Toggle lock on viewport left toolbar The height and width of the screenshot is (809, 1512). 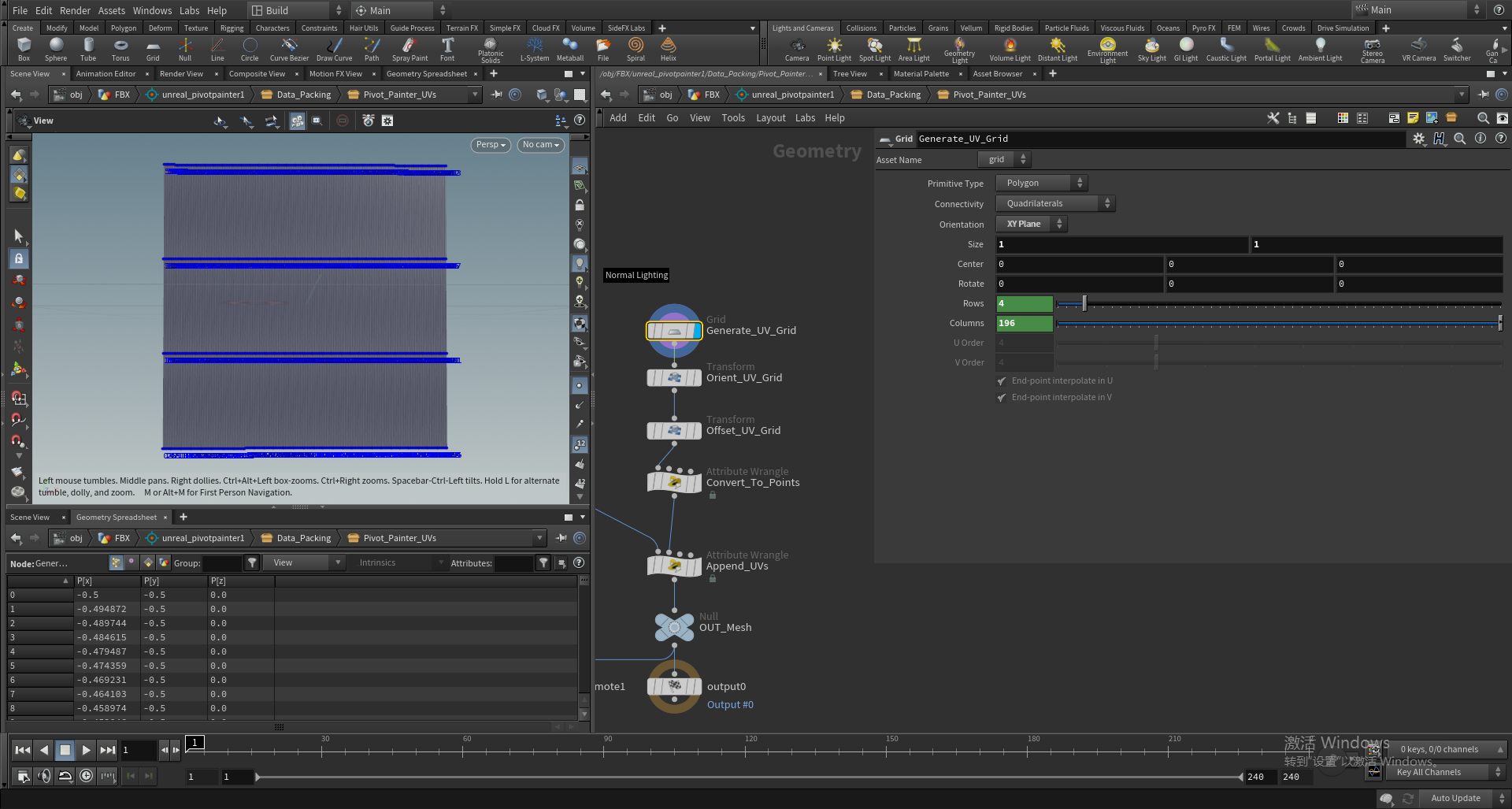[19, 258]
